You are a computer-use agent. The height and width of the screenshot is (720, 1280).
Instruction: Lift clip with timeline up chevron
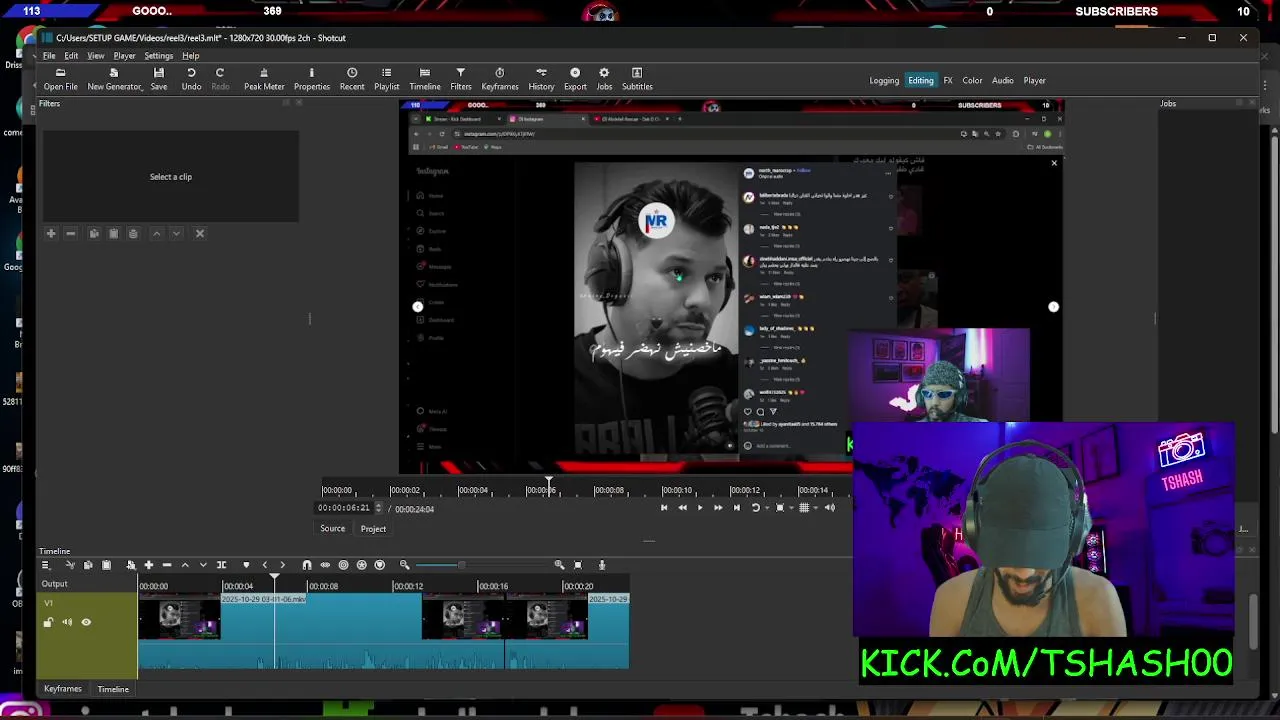point(185,565)
